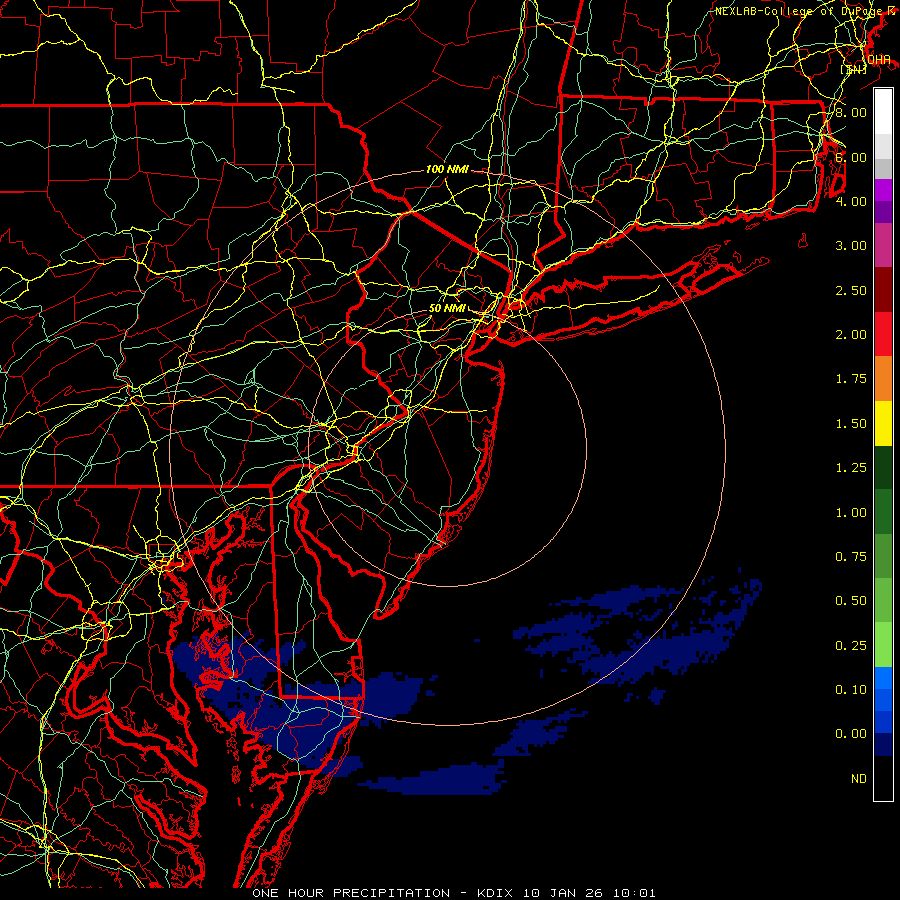This screenshot has height=900, width=900.
Task: Select the 1.50 legend value
Action: coord(851,424)
